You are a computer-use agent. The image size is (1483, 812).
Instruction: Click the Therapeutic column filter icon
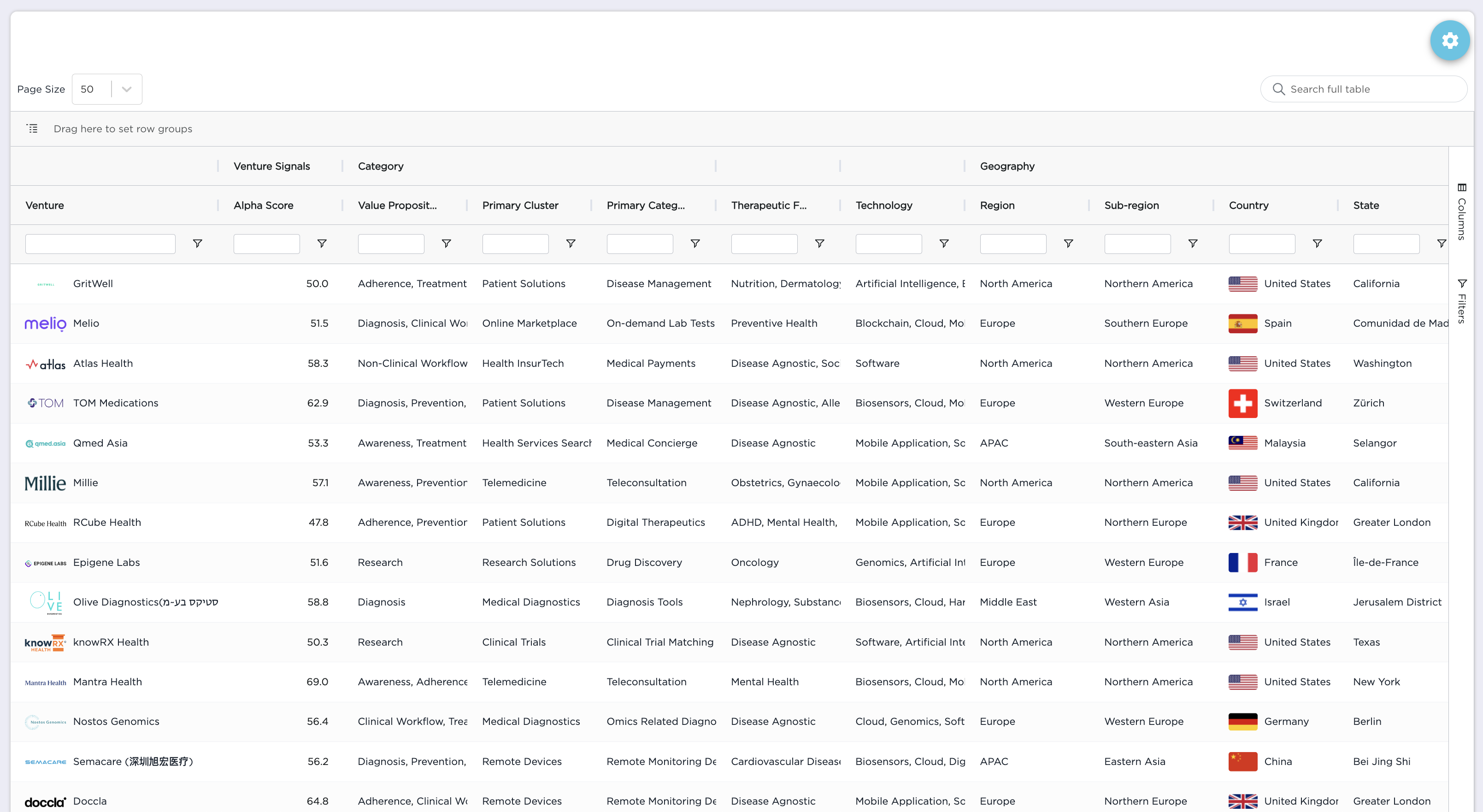(819, 244)
